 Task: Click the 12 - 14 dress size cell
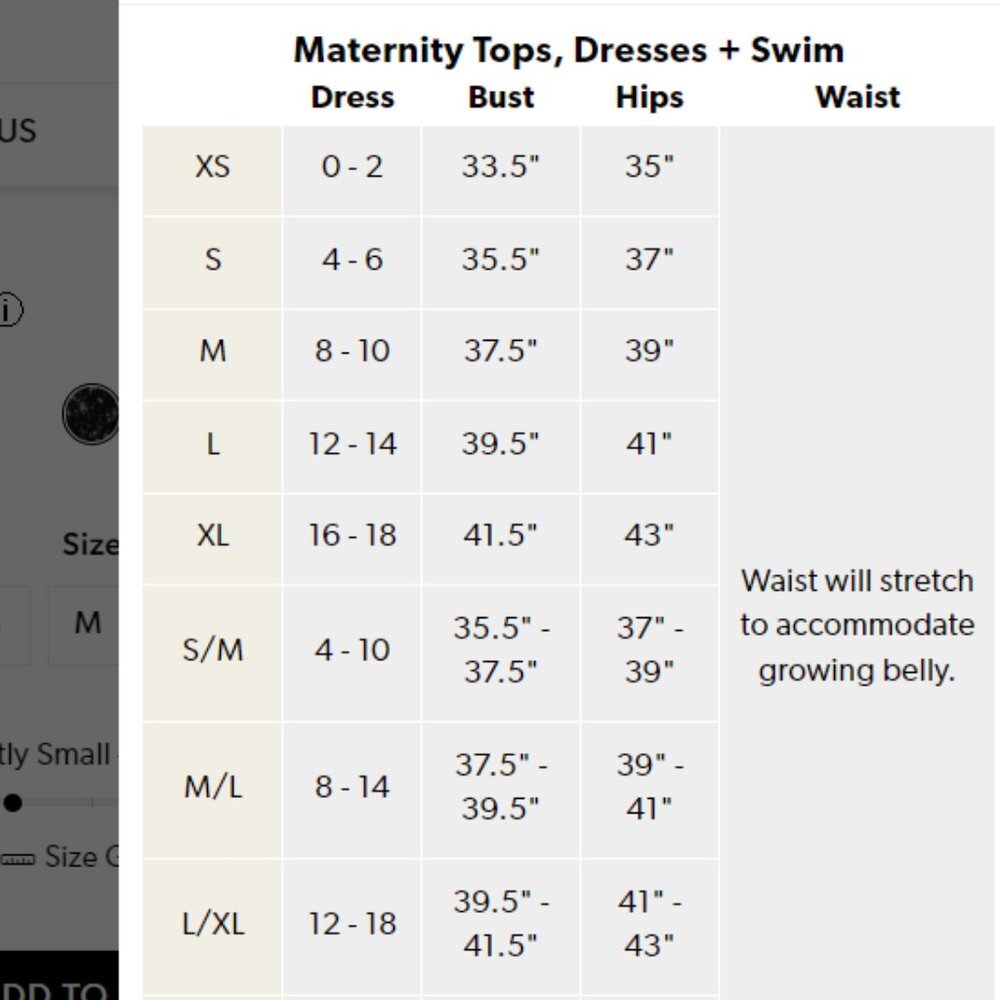coord(352,443)
